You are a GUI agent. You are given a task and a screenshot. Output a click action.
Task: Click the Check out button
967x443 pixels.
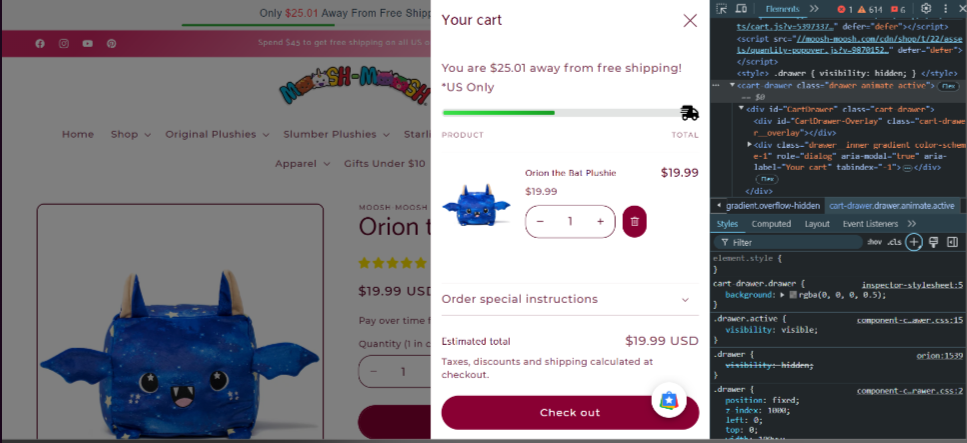tap(570, 413)
